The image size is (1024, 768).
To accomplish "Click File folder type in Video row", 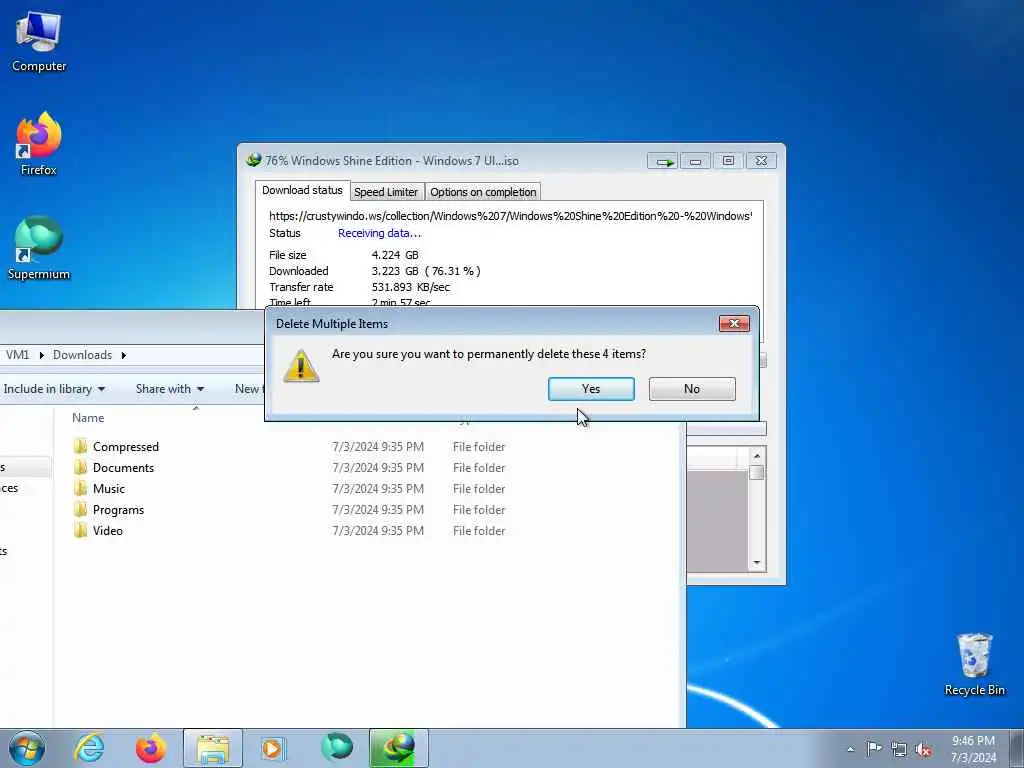I will [479, 530].
